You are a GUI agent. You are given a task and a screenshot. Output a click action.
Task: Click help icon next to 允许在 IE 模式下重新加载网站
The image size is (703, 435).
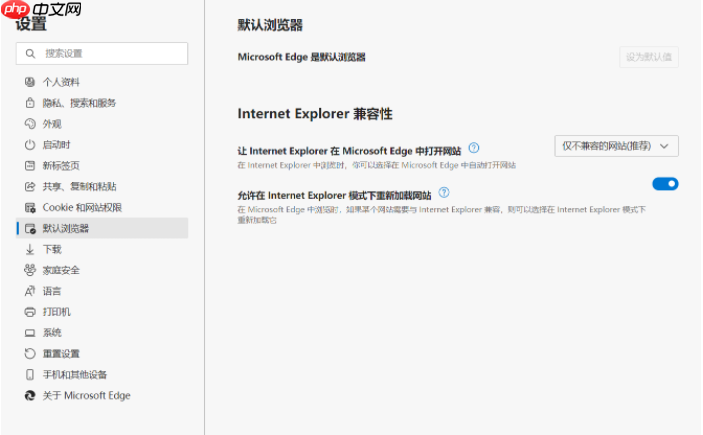tap(443, 192)
